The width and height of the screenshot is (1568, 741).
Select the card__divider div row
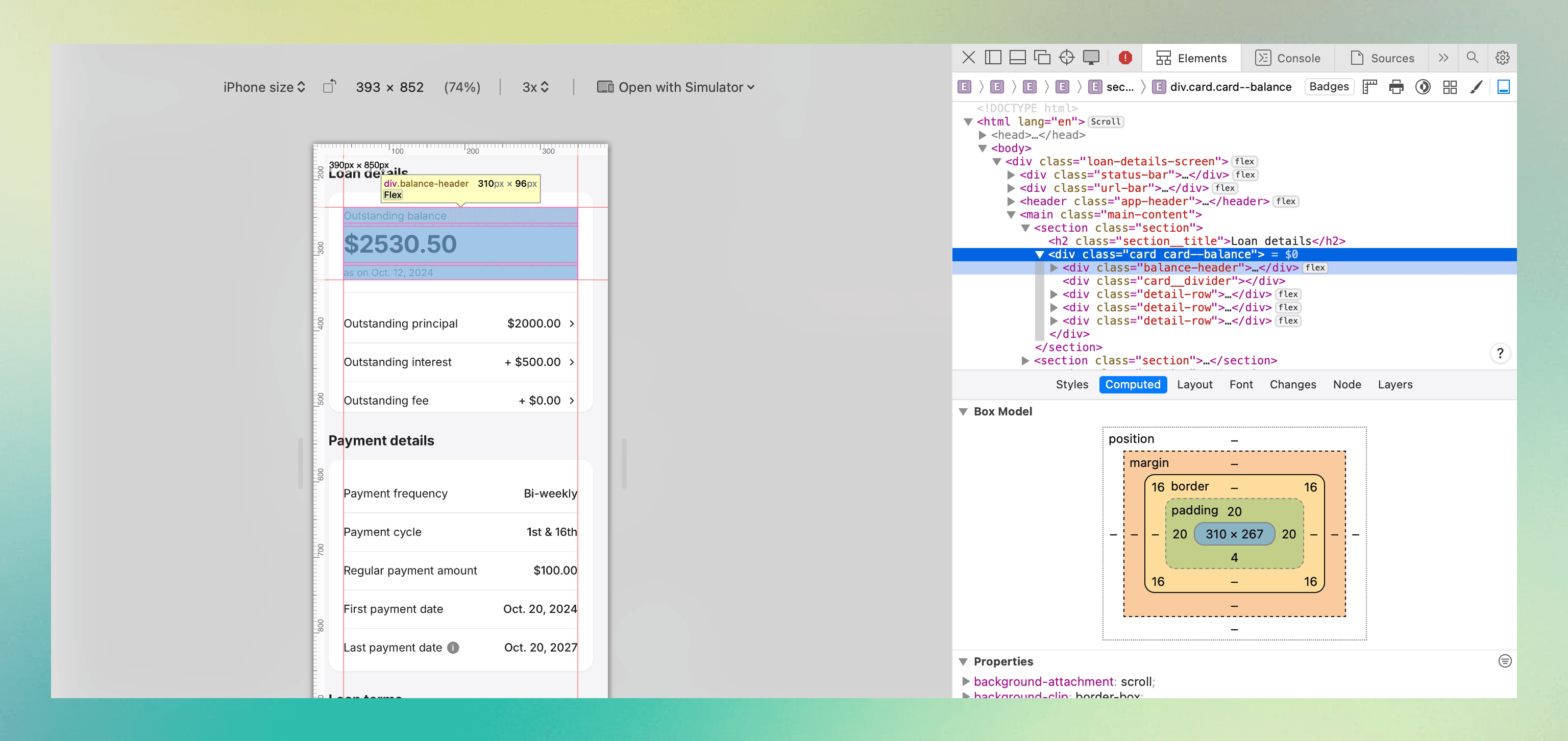click(x=1173, y=281)
